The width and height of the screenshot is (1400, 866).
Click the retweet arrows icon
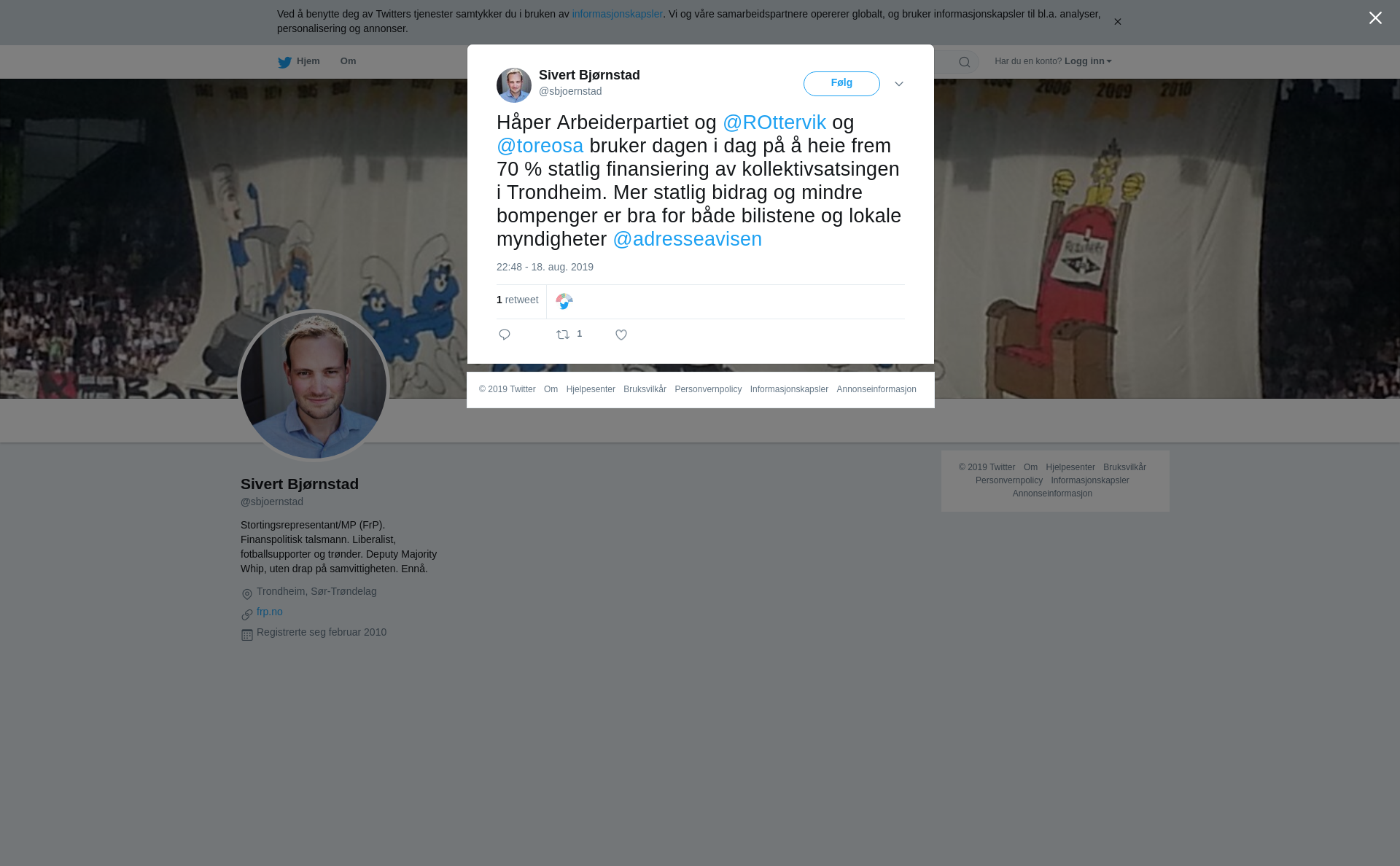pos(563,335)
